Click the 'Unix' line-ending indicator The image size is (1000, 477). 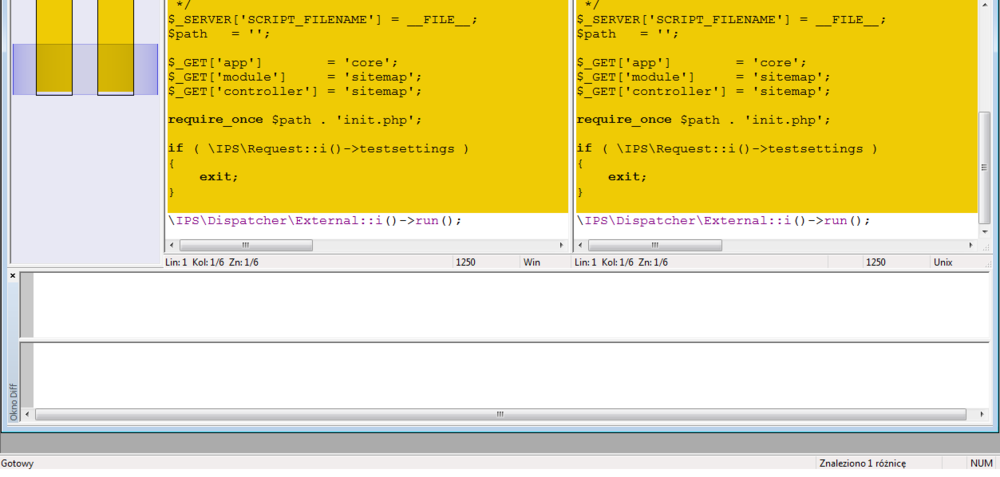[x=942, y=262]
